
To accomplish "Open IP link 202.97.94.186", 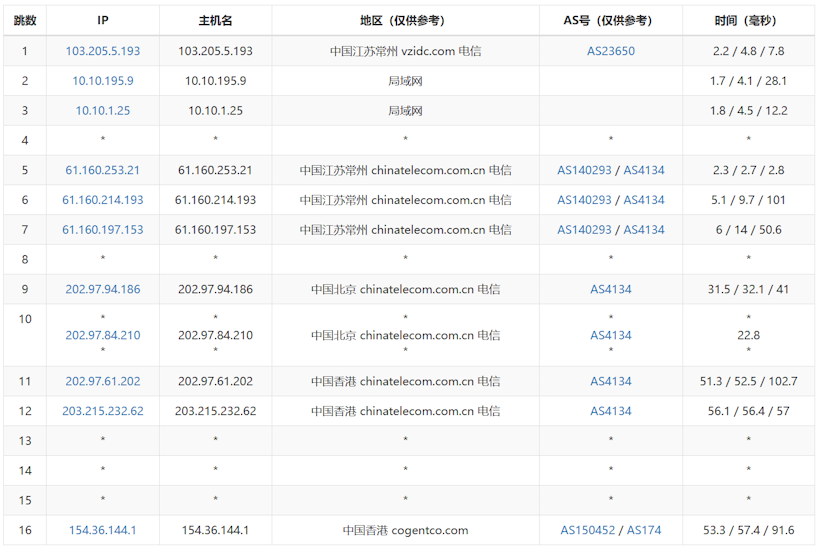I will point(103,290).
